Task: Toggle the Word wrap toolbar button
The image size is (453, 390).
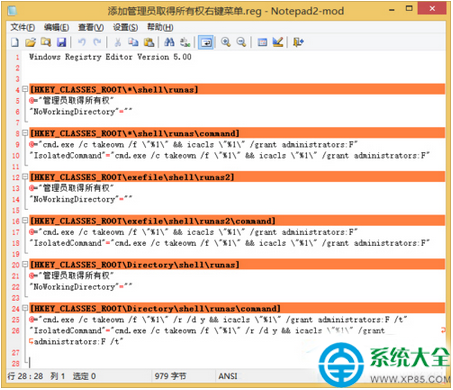Action: click(x=206, y=42)
